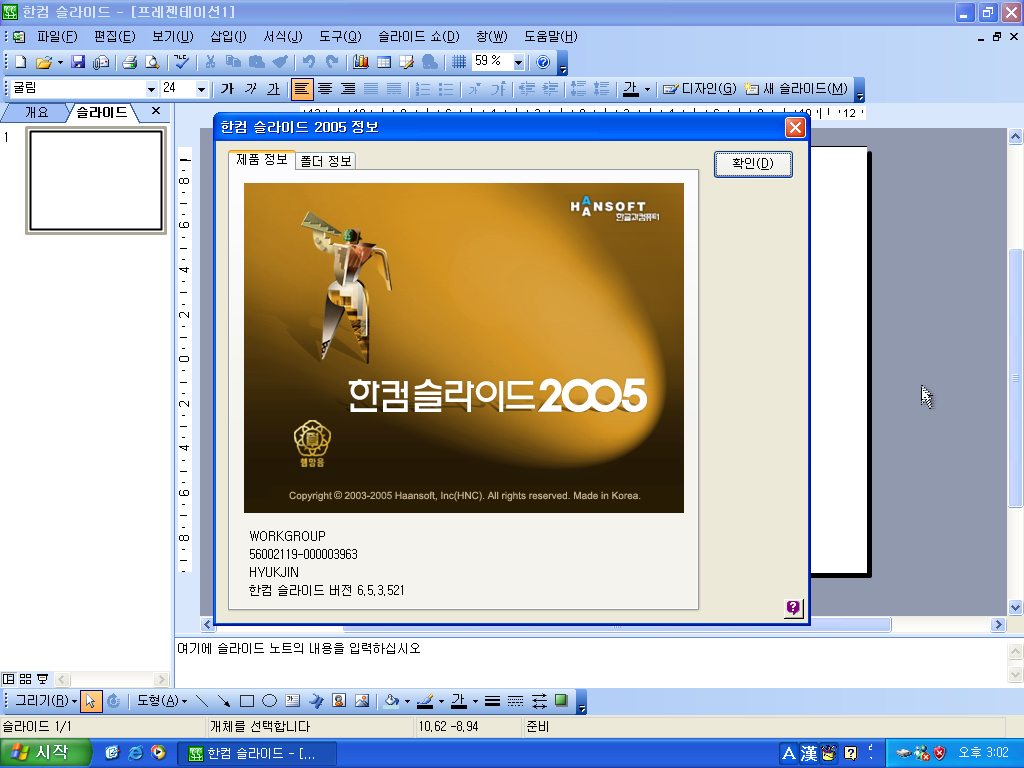Open dash style options icon

515,701
